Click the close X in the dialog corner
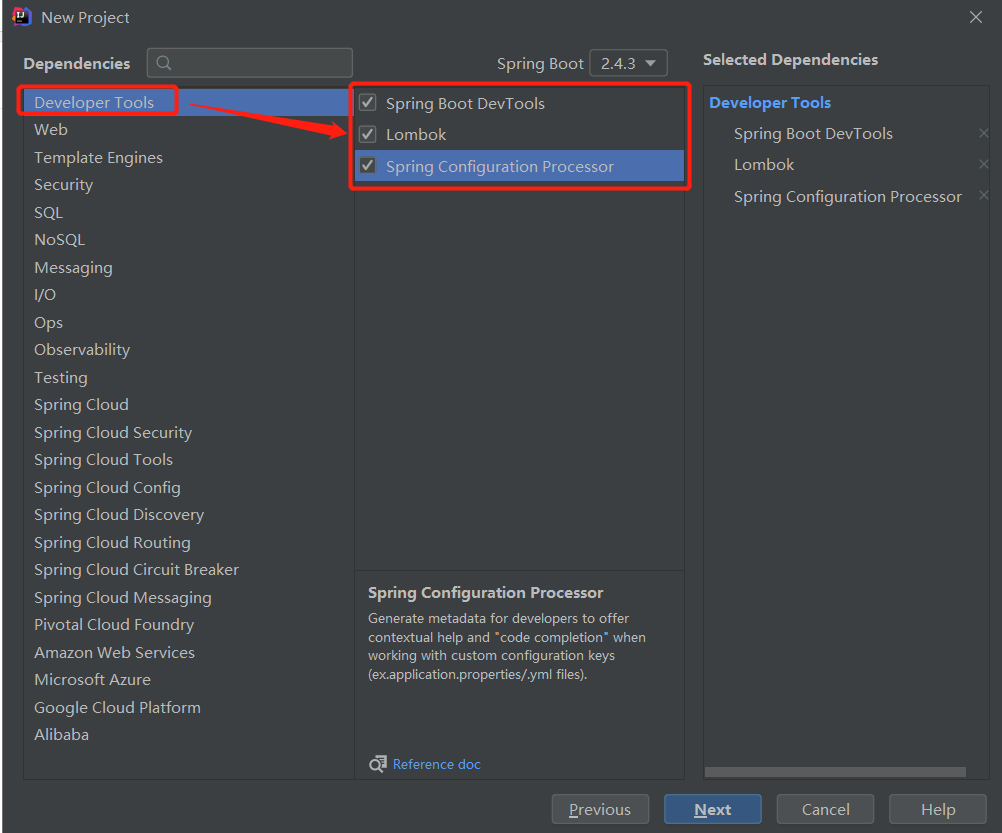The height and width of the screenshot is (833, 1002). click(x=975, y=17)
